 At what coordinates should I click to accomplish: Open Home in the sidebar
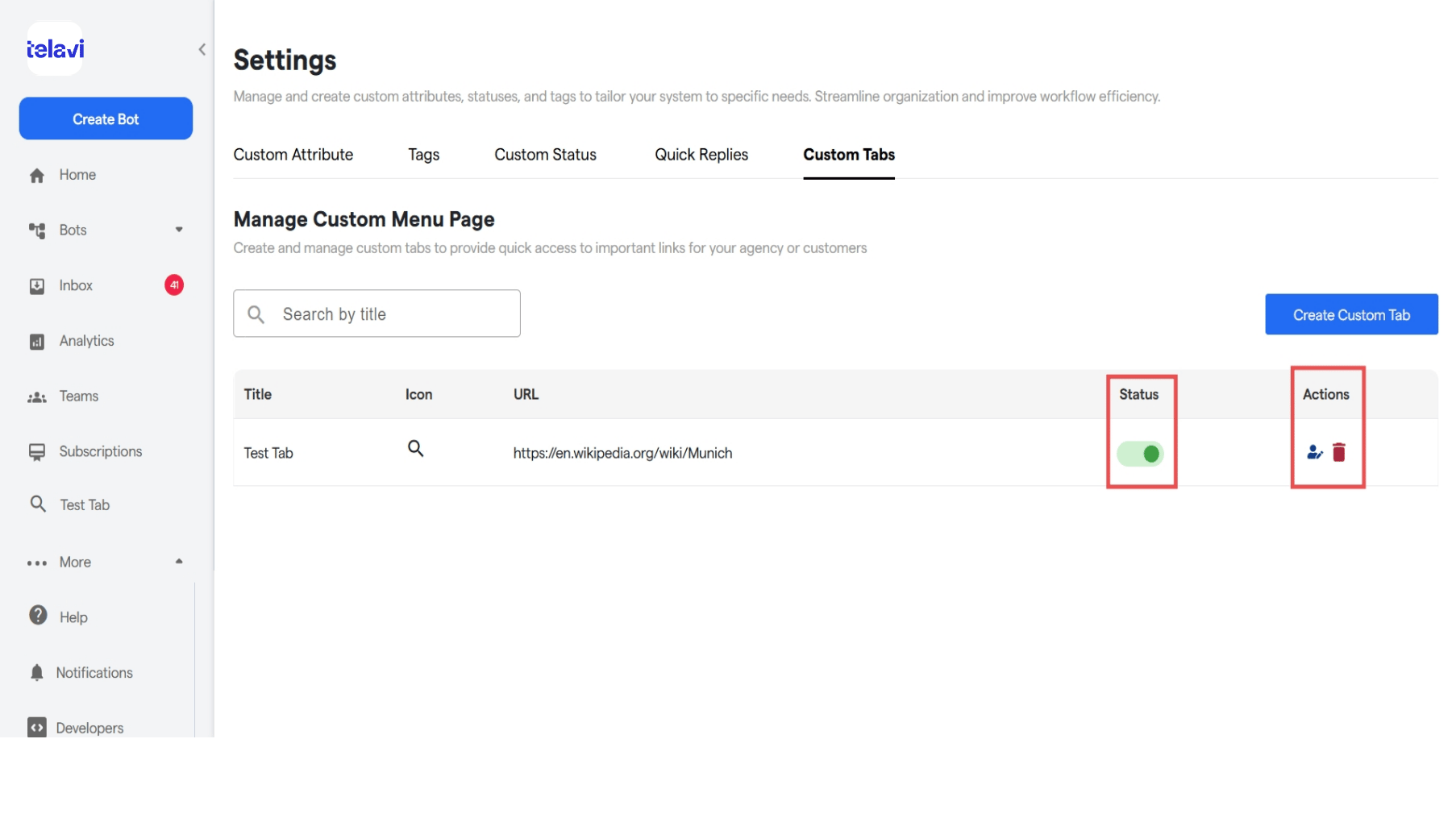coord(77,175)
